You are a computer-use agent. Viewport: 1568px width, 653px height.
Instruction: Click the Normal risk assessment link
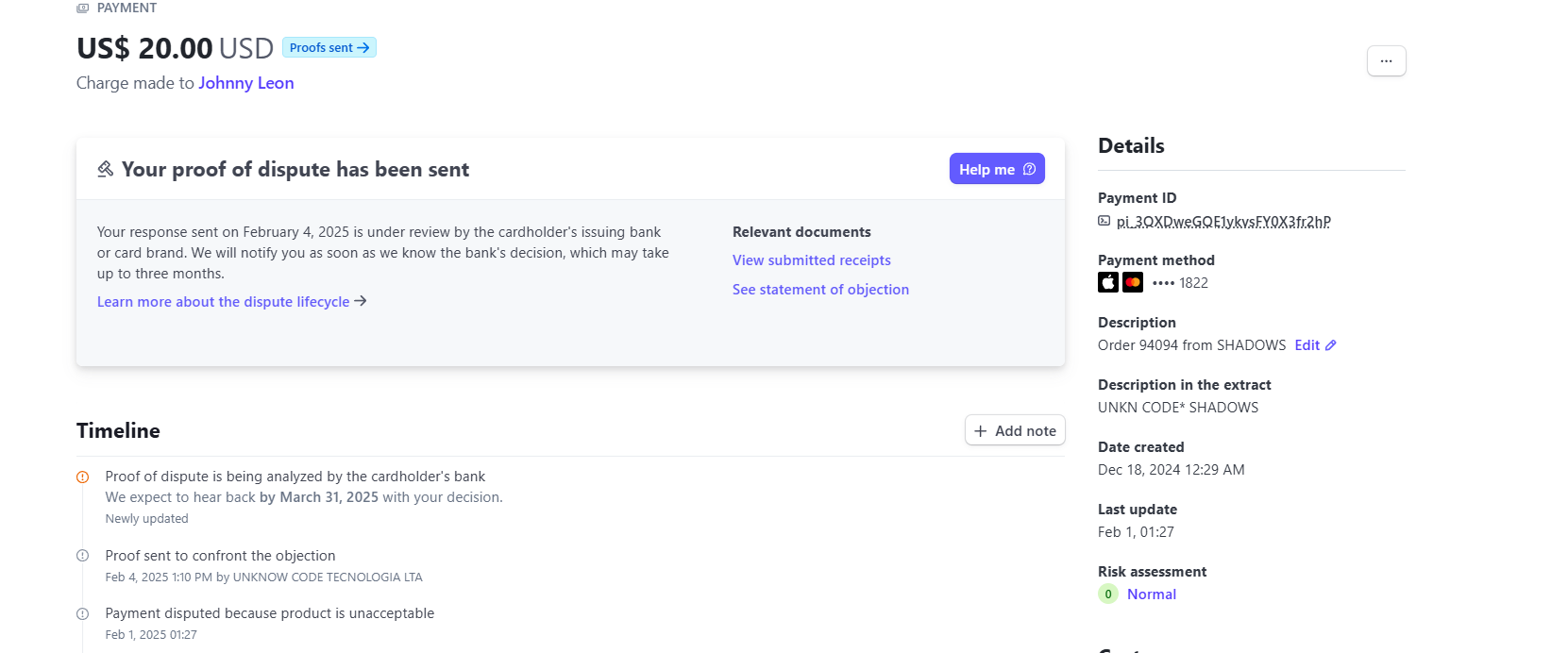tap(1152, 594)
